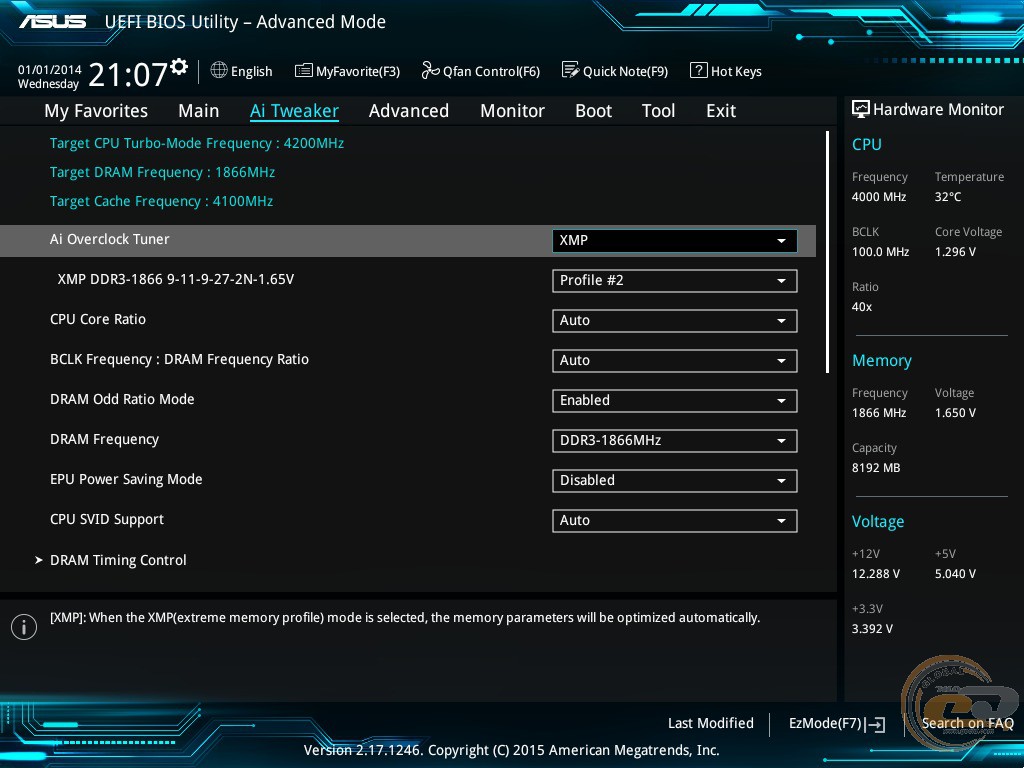Open Quick Note(F9) notepad icon

coord(571,70)
